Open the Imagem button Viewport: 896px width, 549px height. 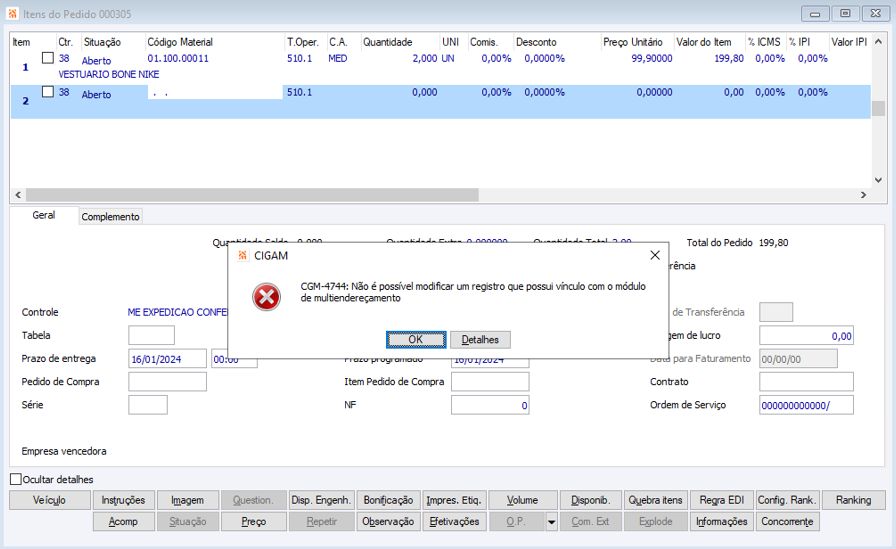click(187, 500)
